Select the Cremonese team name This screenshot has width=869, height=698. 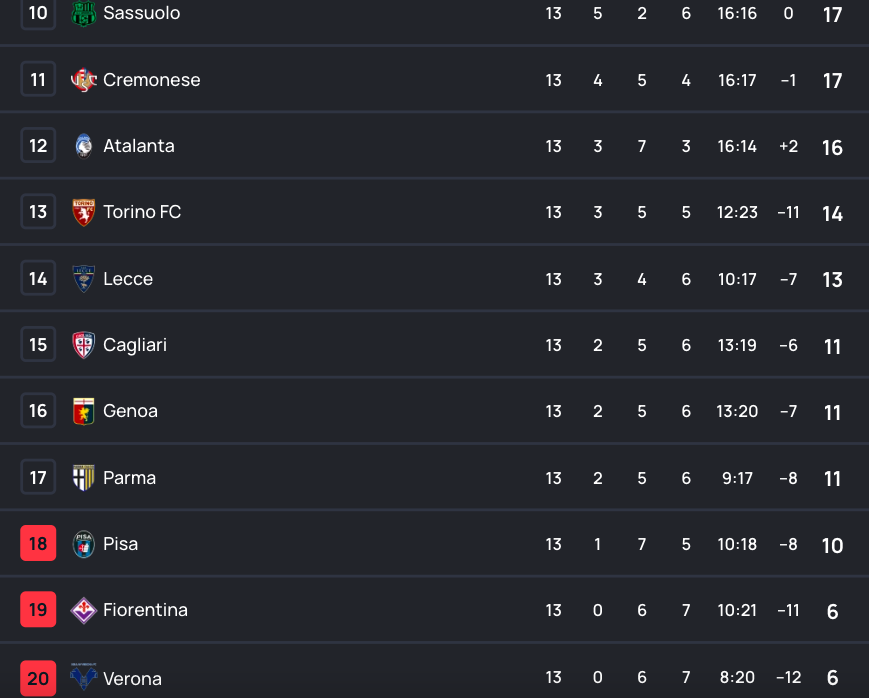(152, 80)
